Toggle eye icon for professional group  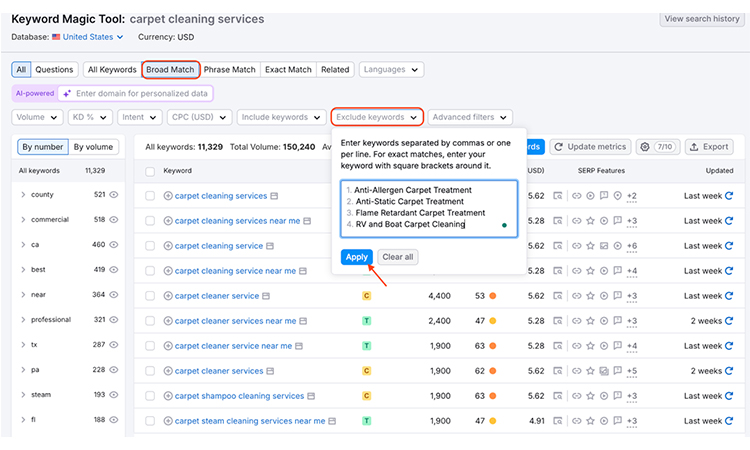[113, 319]
